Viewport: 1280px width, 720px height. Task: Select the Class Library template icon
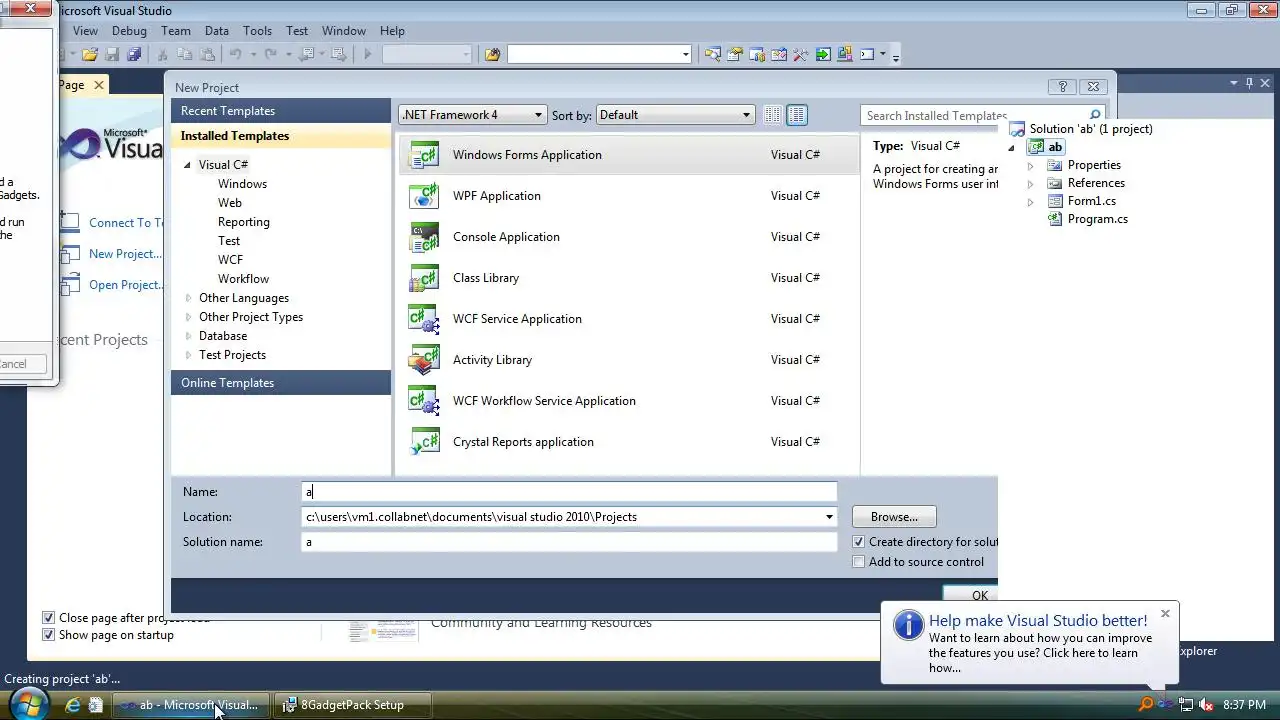424,278
